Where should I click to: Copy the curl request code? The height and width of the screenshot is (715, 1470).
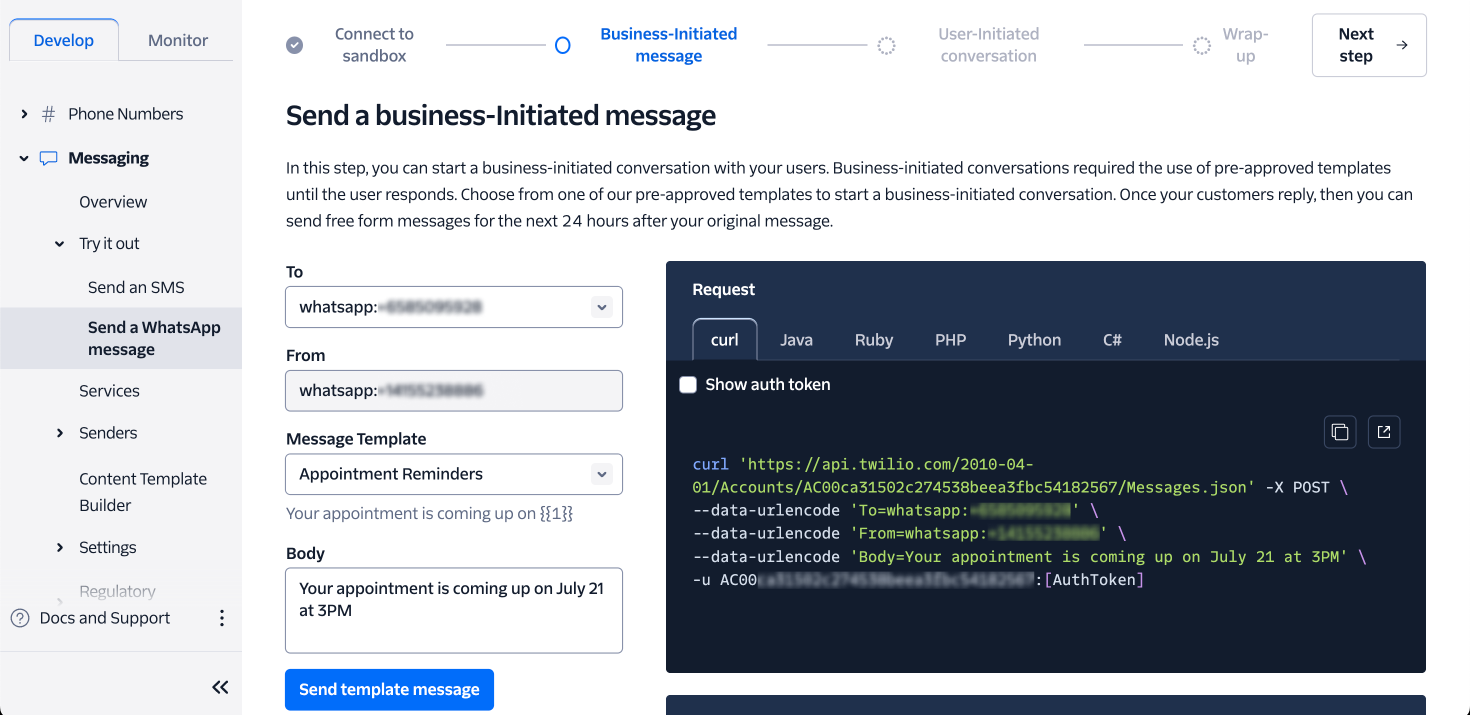coord(1340,432)
